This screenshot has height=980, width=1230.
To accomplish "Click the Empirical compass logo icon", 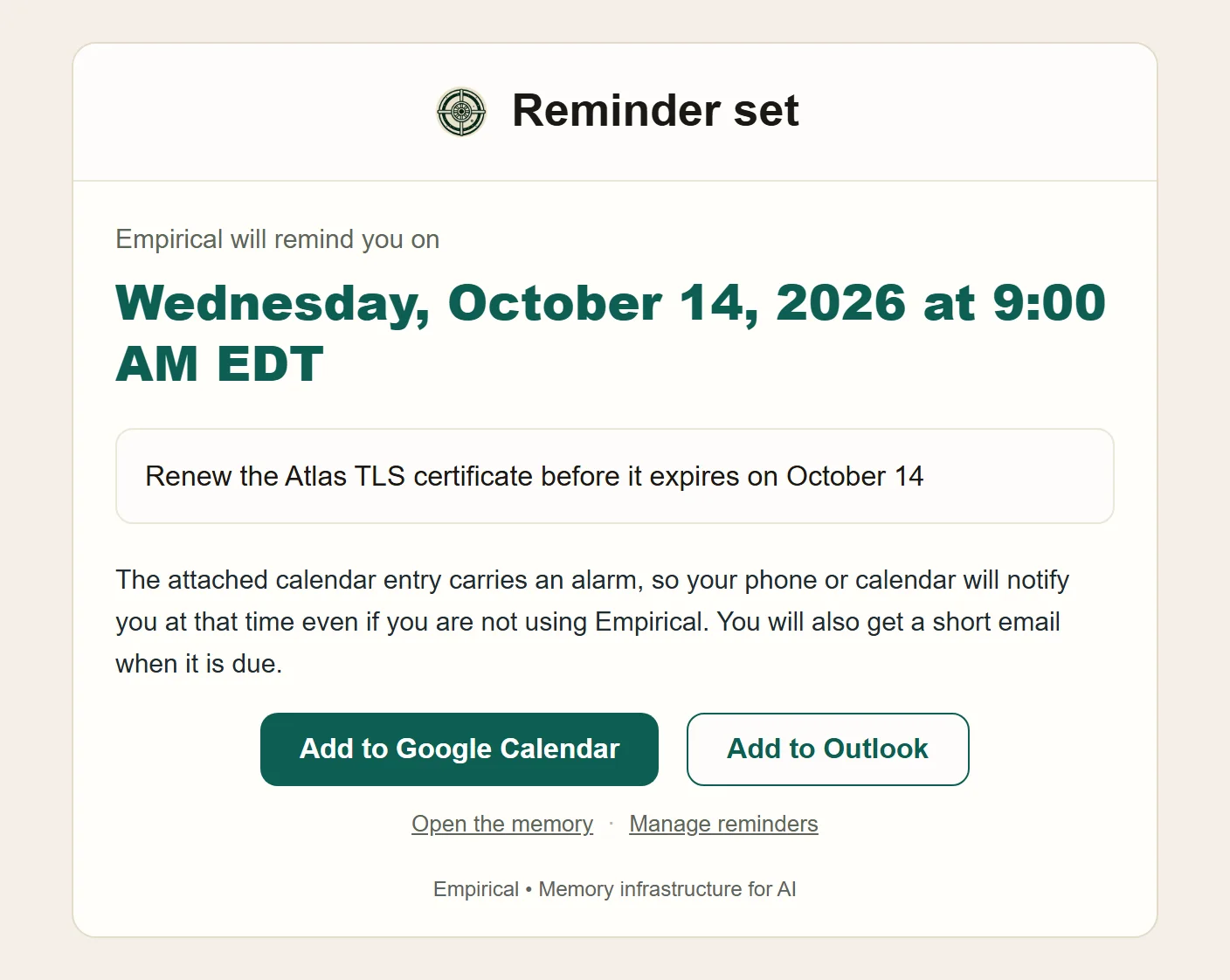I will point(461,112).
